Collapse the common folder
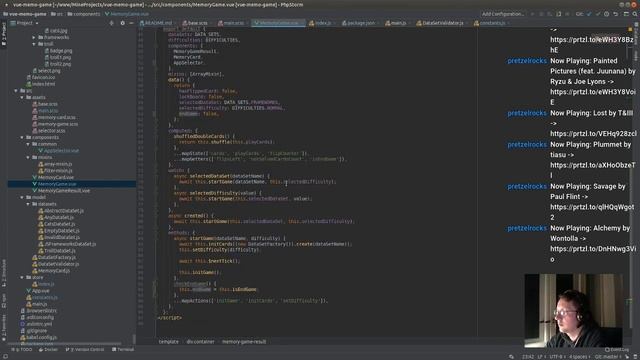The height and width of the screenshot is (360, 640). click(x=29, y=144)
